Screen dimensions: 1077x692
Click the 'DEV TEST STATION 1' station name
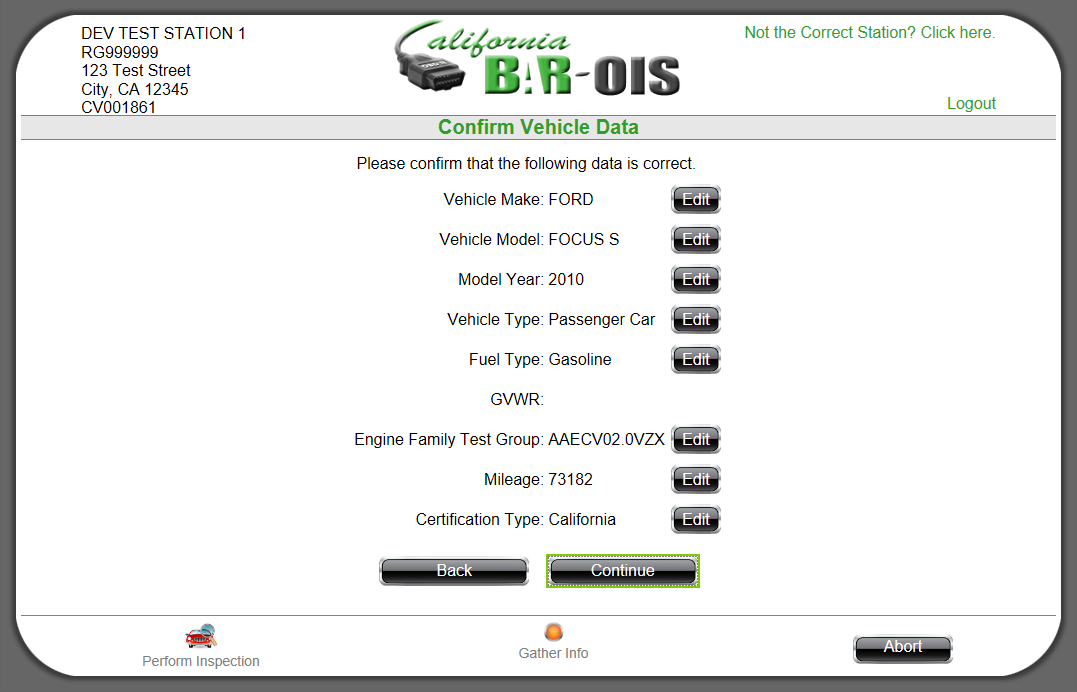tap(163, 33)
